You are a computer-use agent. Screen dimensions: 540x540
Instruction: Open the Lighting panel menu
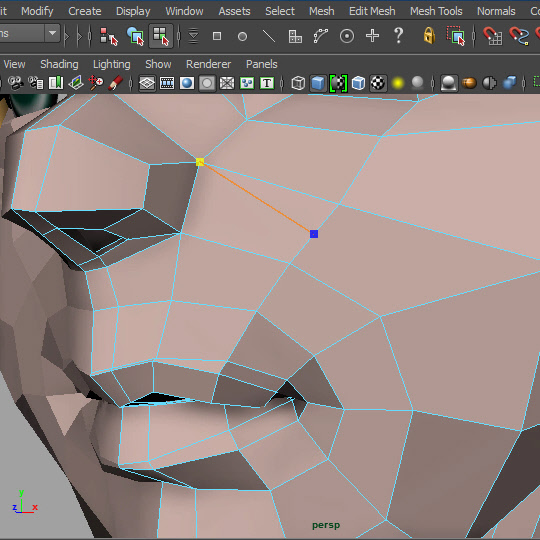pos(112,64)
